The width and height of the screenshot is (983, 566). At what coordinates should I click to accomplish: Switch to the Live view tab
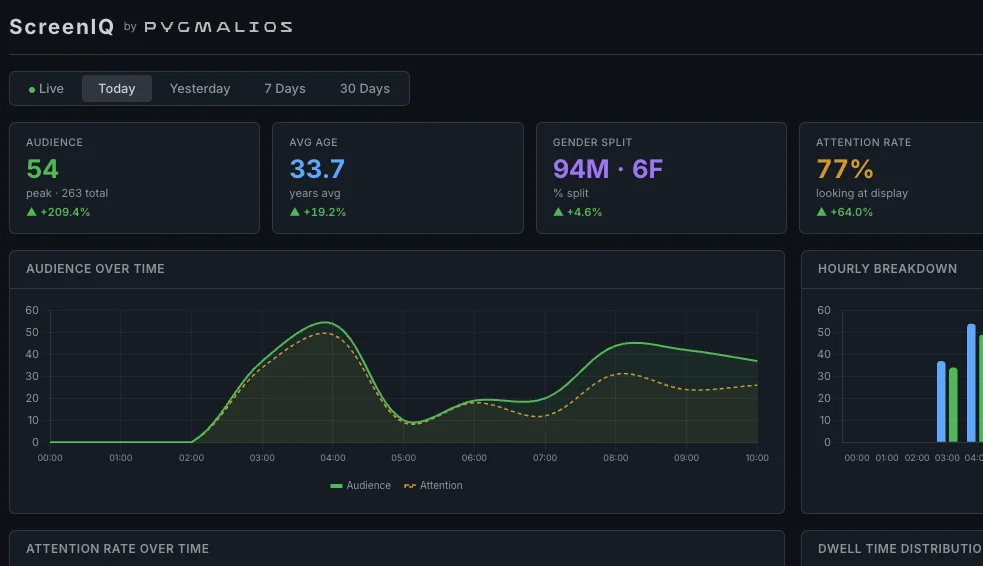tap(46, 88)
